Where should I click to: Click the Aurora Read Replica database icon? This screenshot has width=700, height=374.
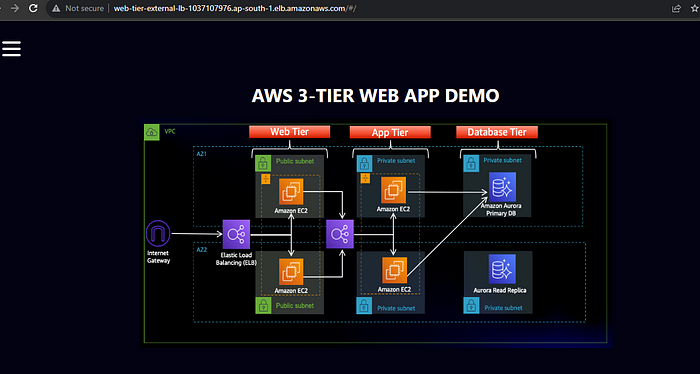[502, 269]
